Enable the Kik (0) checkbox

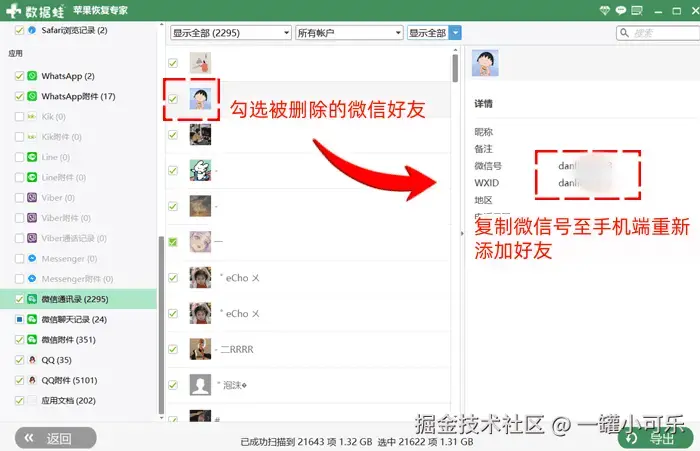coord(19,117)
